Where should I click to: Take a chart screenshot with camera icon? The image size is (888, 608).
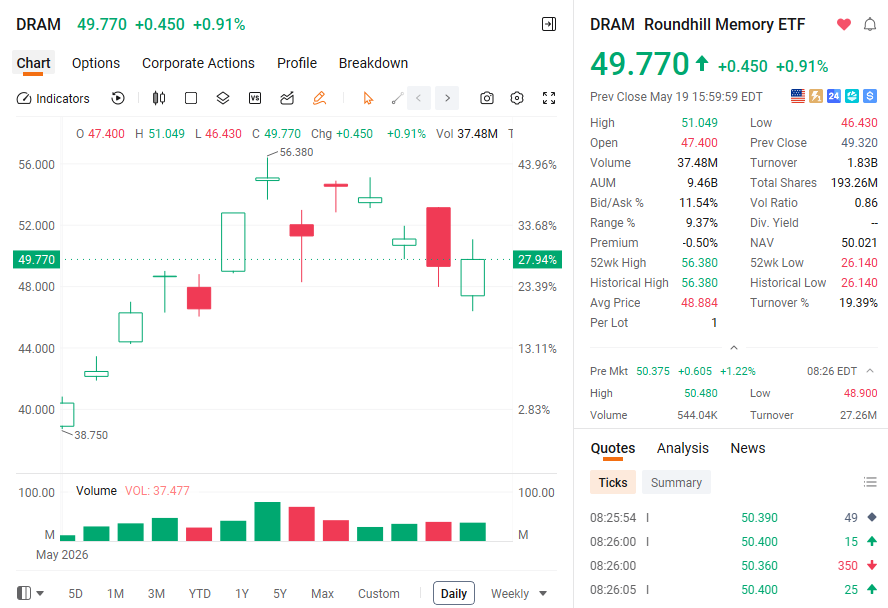click(x=486, y=98)
